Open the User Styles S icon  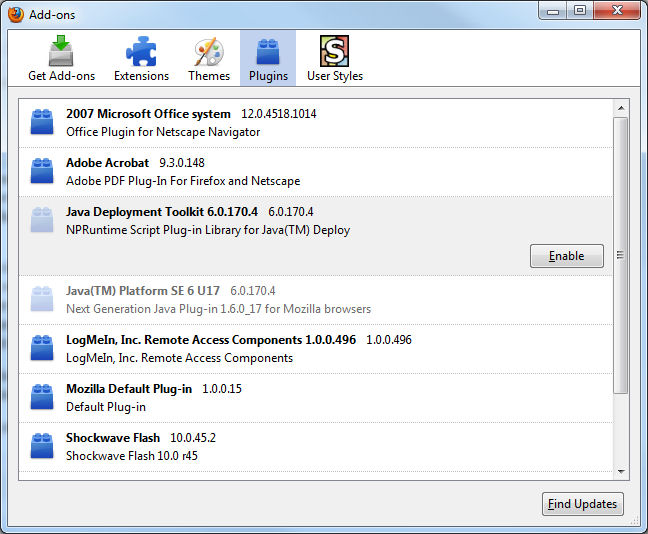334,51
